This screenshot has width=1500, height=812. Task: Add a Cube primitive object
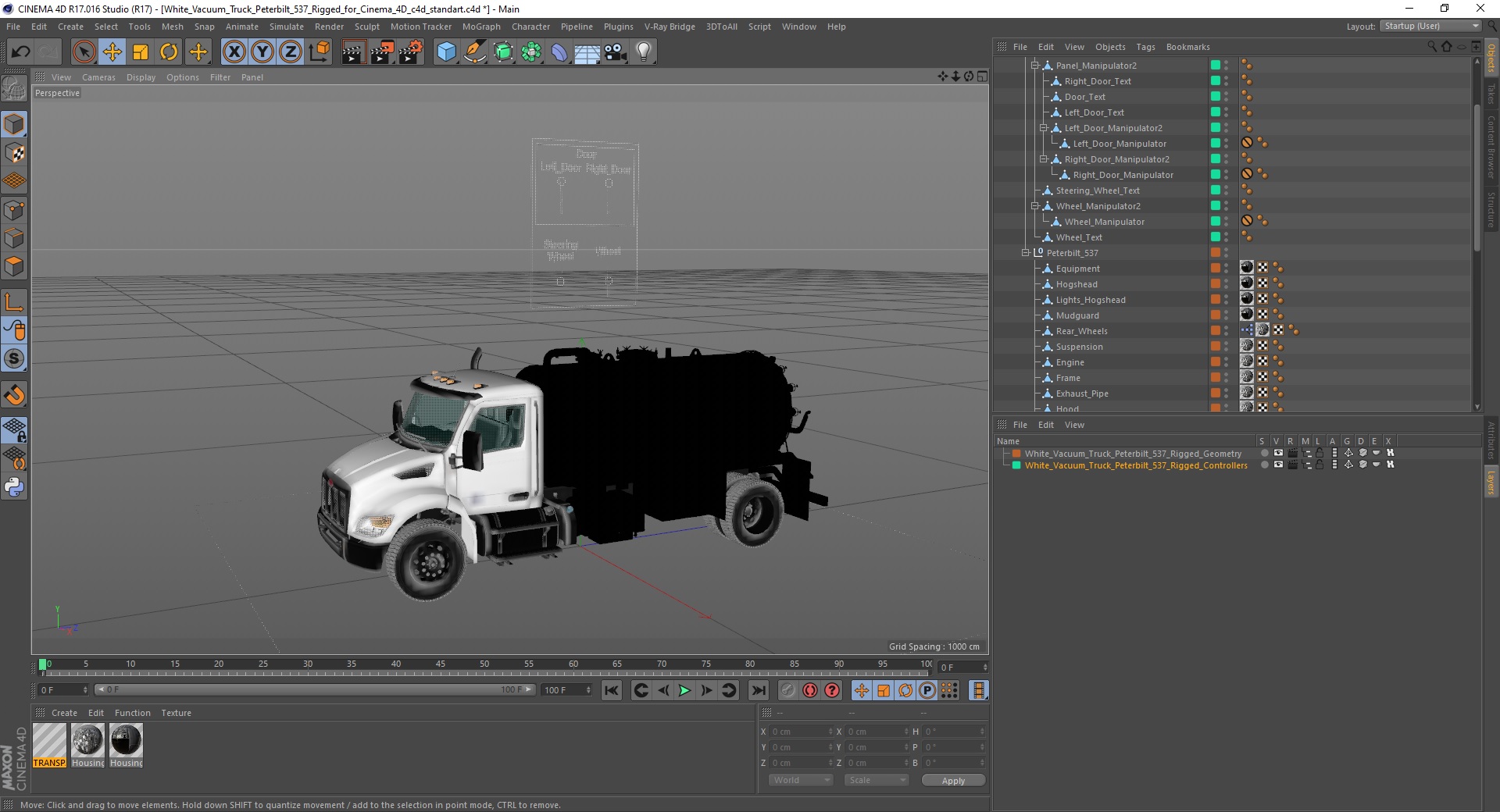coord(446,52)
